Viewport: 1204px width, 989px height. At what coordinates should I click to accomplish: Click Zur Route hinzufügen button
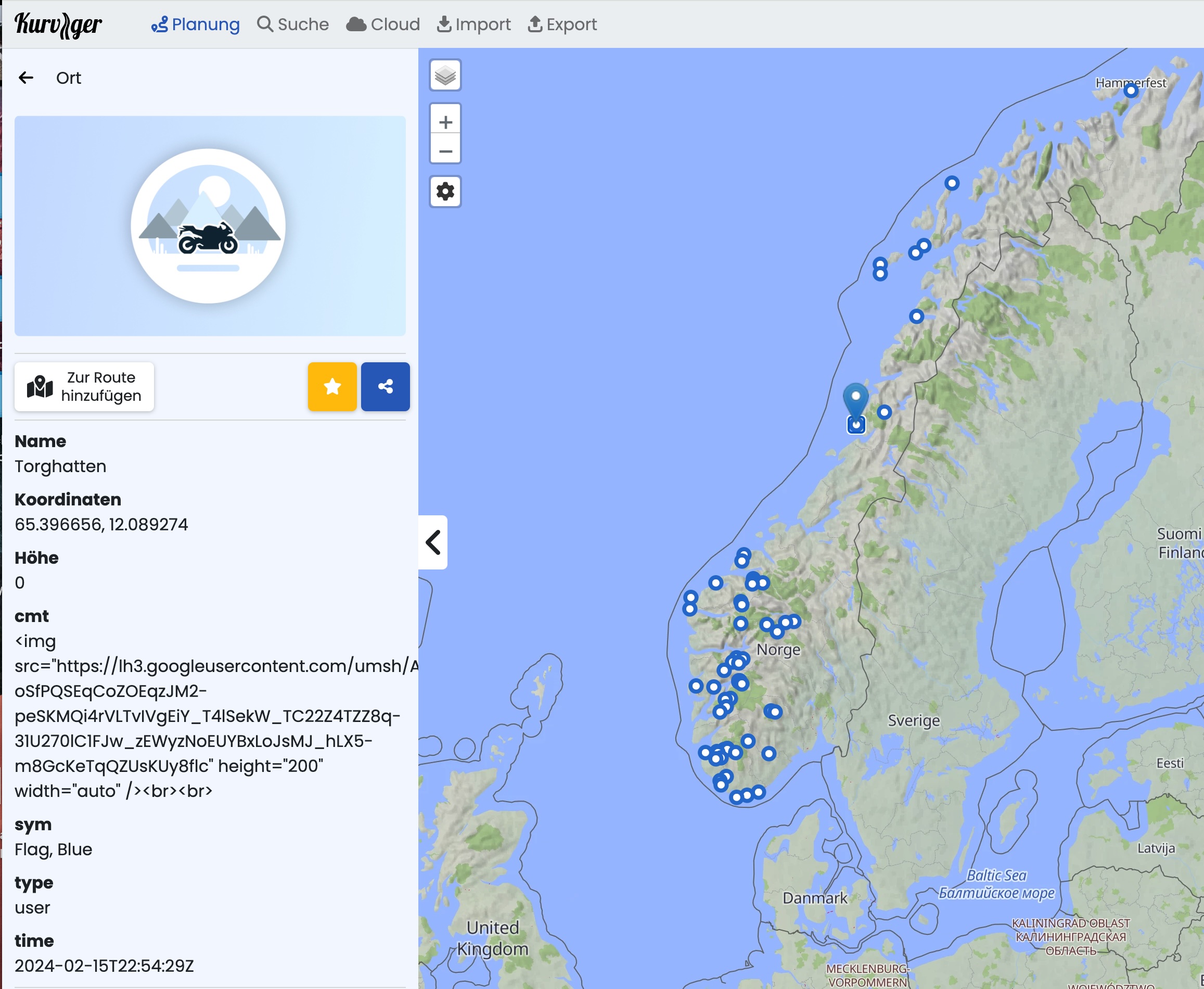tap(84, 387)
